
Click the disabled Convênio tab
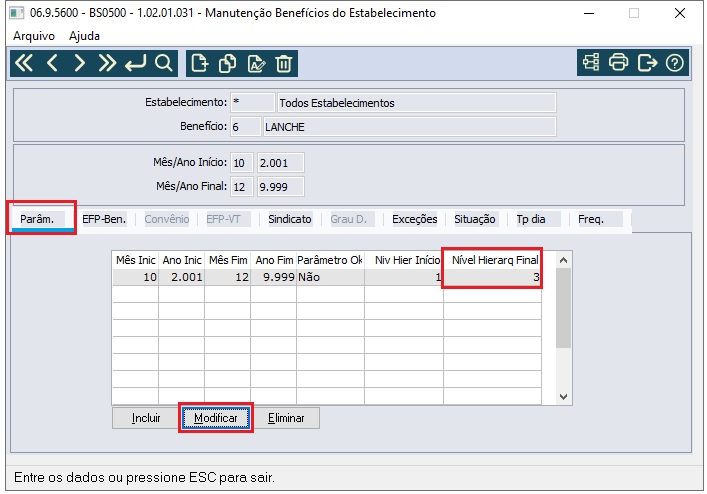166,219
